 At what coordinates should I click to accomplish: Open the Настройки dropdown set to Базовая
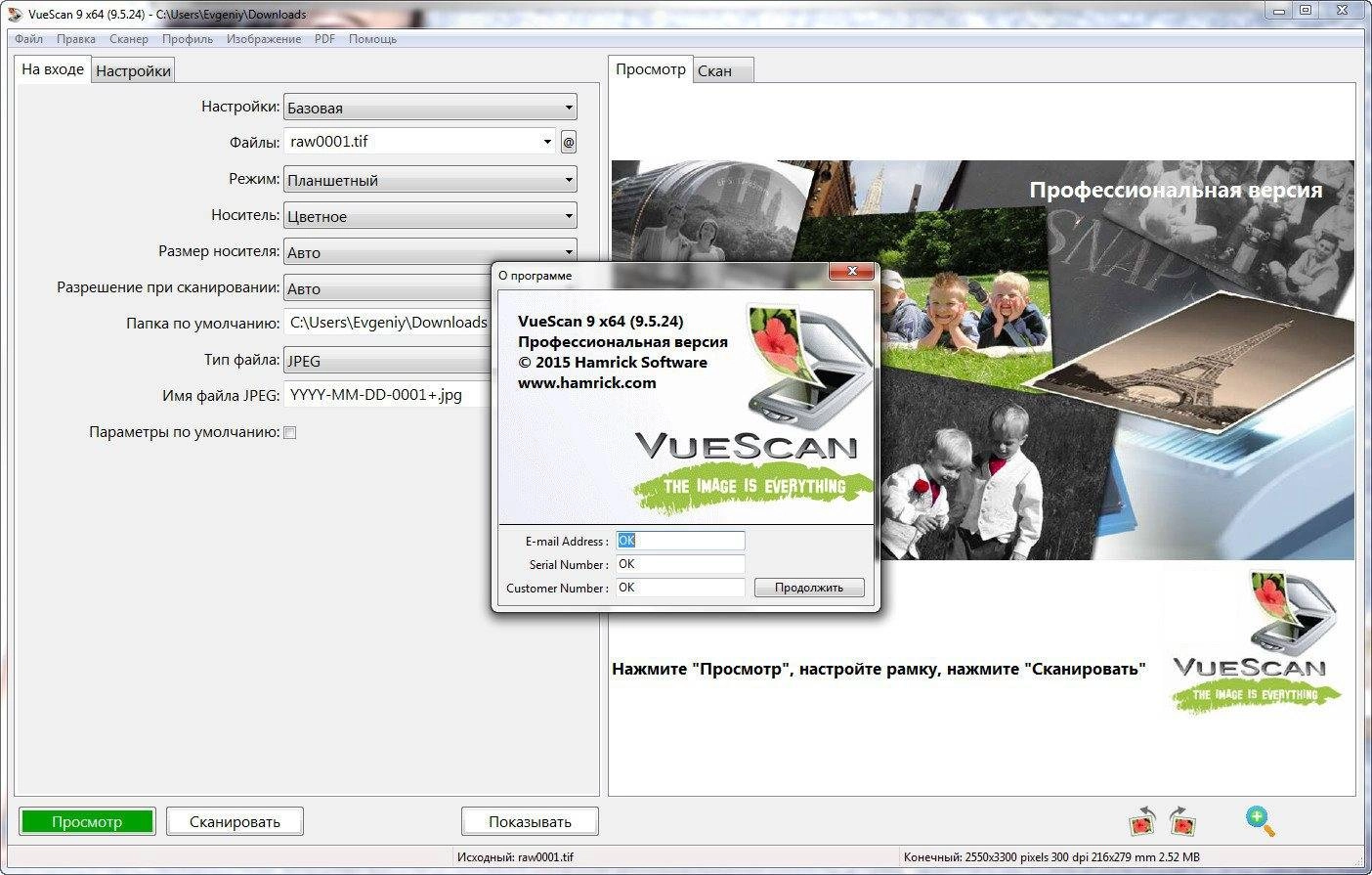[430, 108]
